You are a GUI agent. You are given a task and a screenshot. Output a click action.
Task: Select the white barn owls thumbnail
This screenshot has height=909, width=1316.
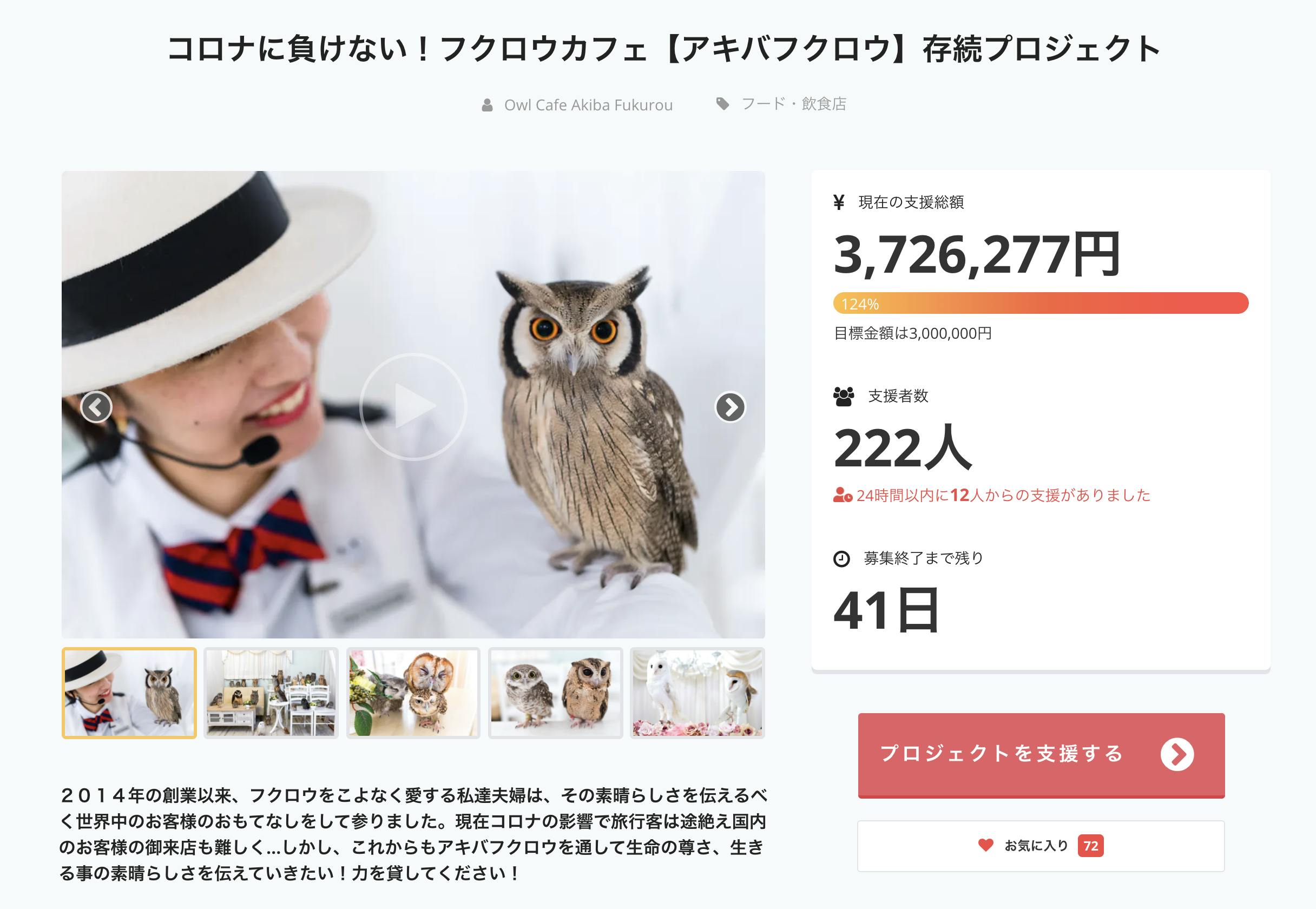(x=698, y=693)
